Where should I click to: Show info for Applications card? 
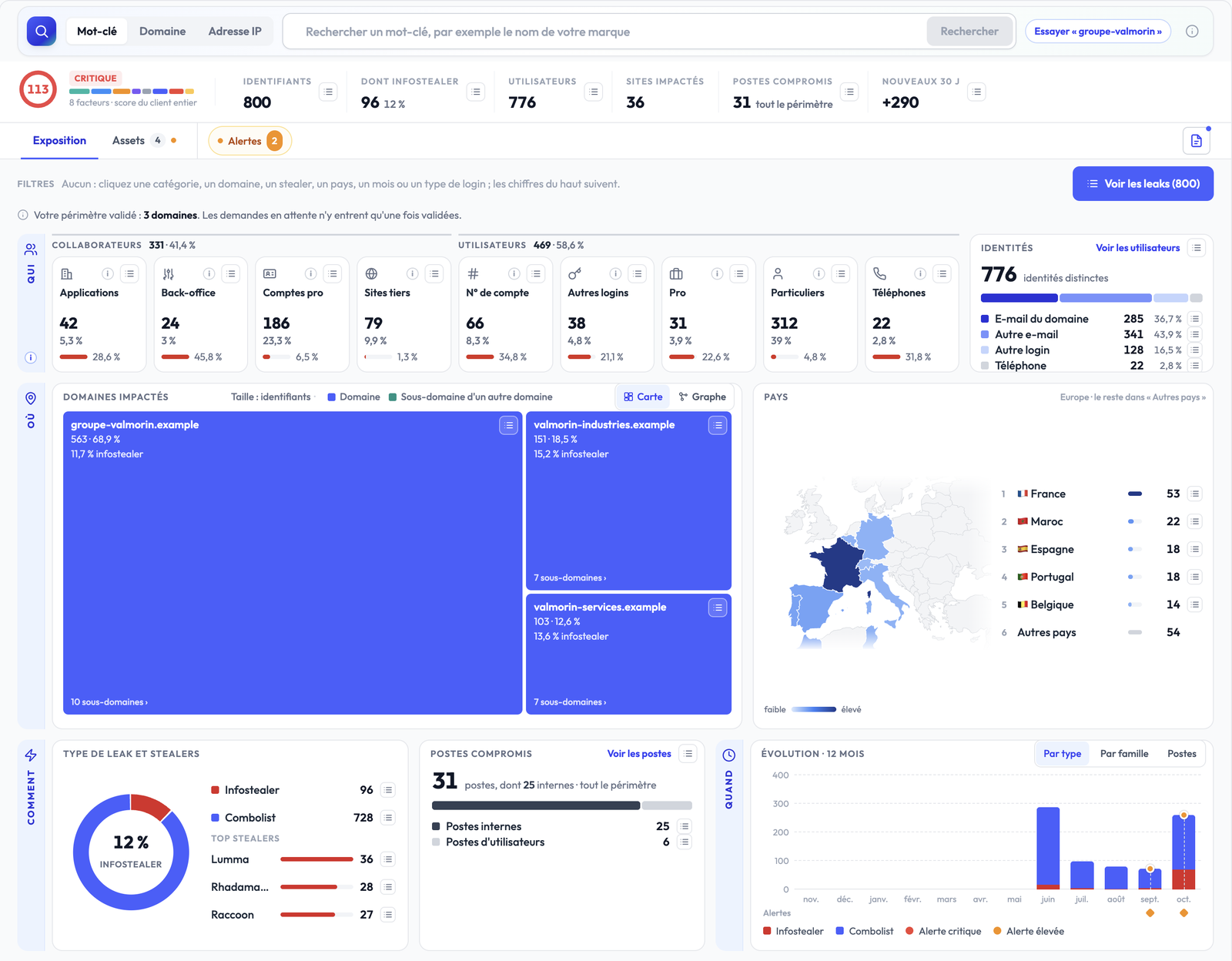108,274
